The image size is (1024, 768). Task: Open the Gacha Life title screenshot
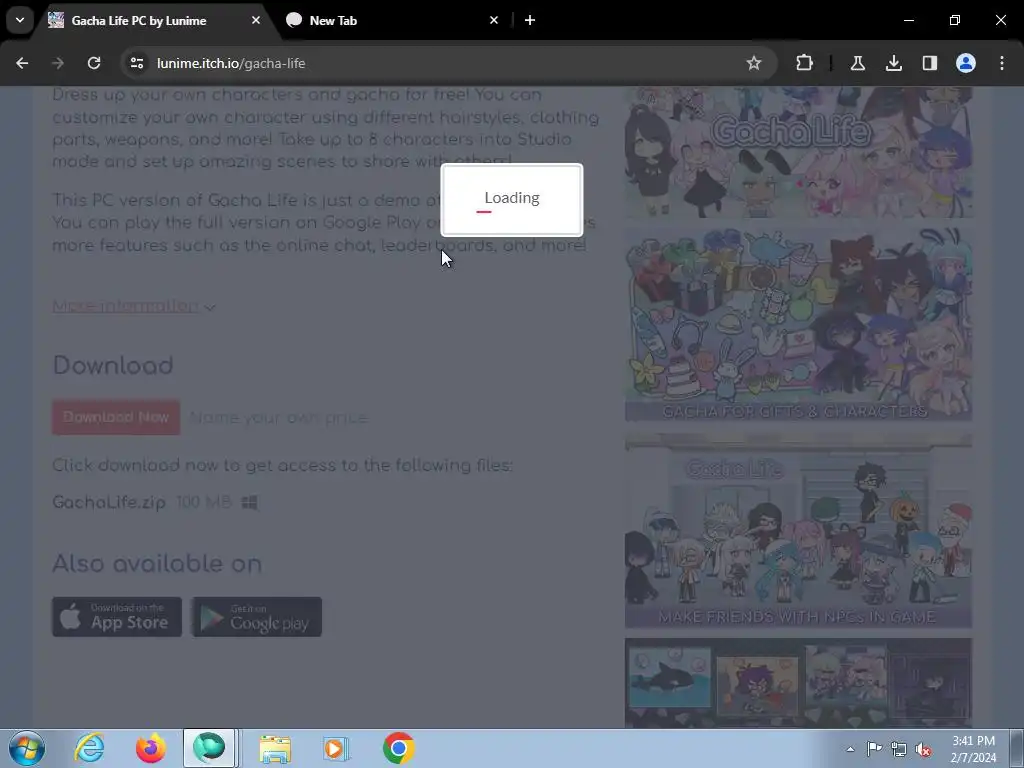pyautogui.click(x=798, y=153)
